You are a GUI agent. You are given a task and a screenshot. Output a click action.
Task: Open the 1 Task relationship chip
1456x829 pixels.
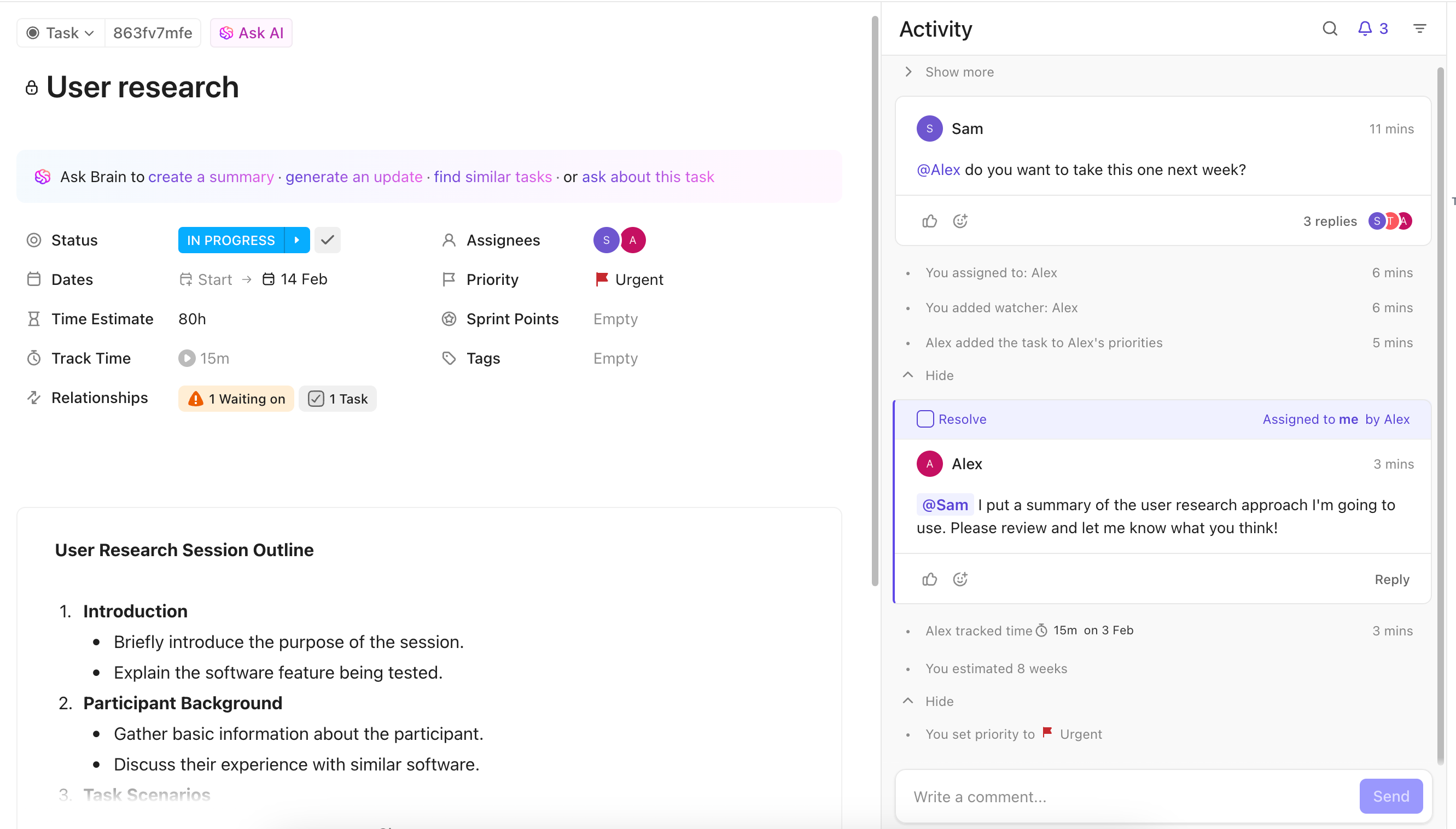[337, 399]
